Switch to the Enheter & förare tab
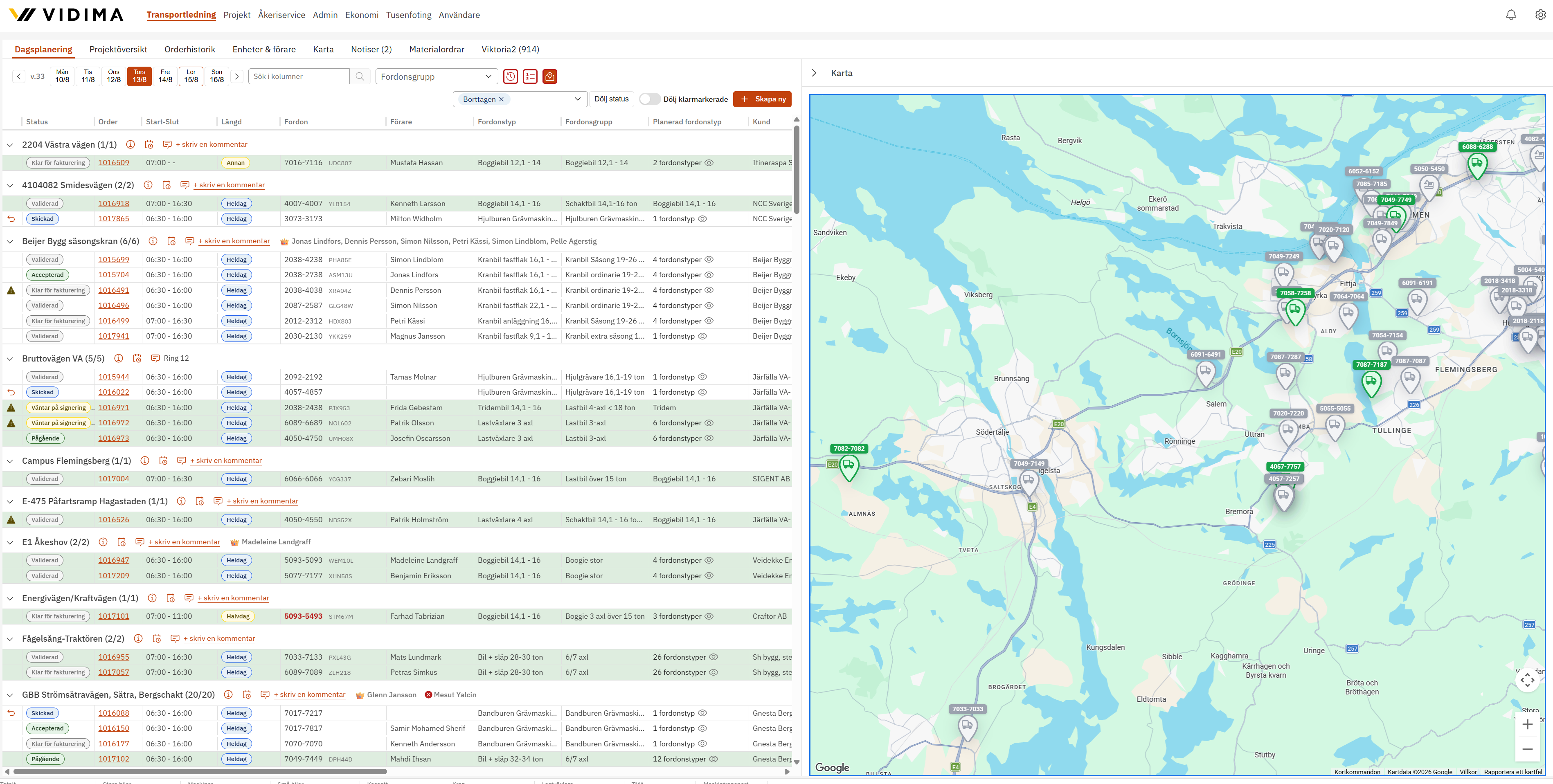Viewport: 1553px width, 784px height. coord(264,49)
